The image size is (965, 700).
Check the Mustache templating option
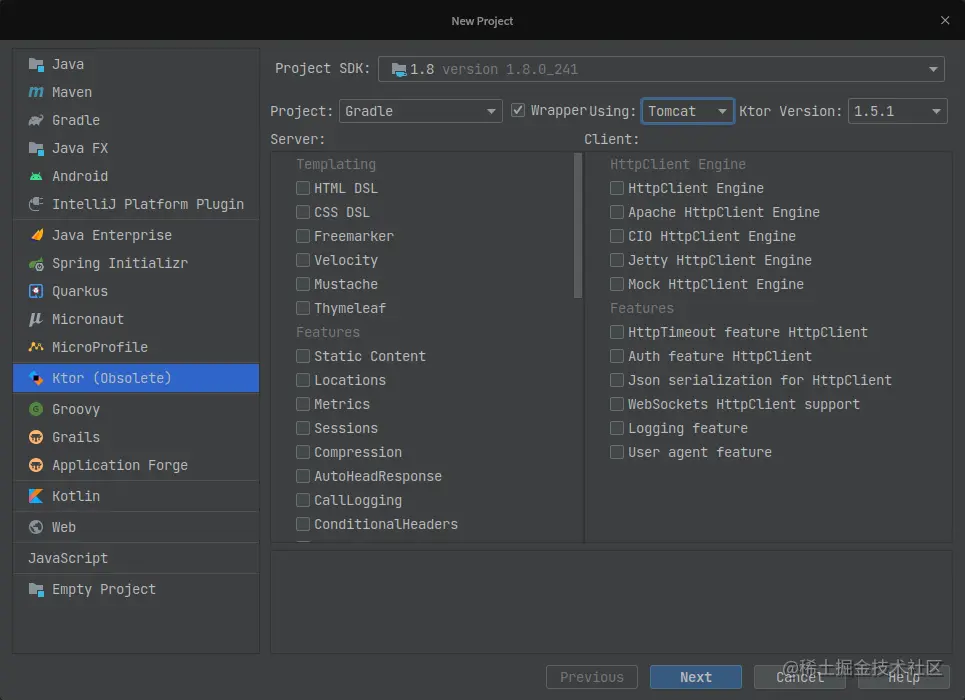303,284
